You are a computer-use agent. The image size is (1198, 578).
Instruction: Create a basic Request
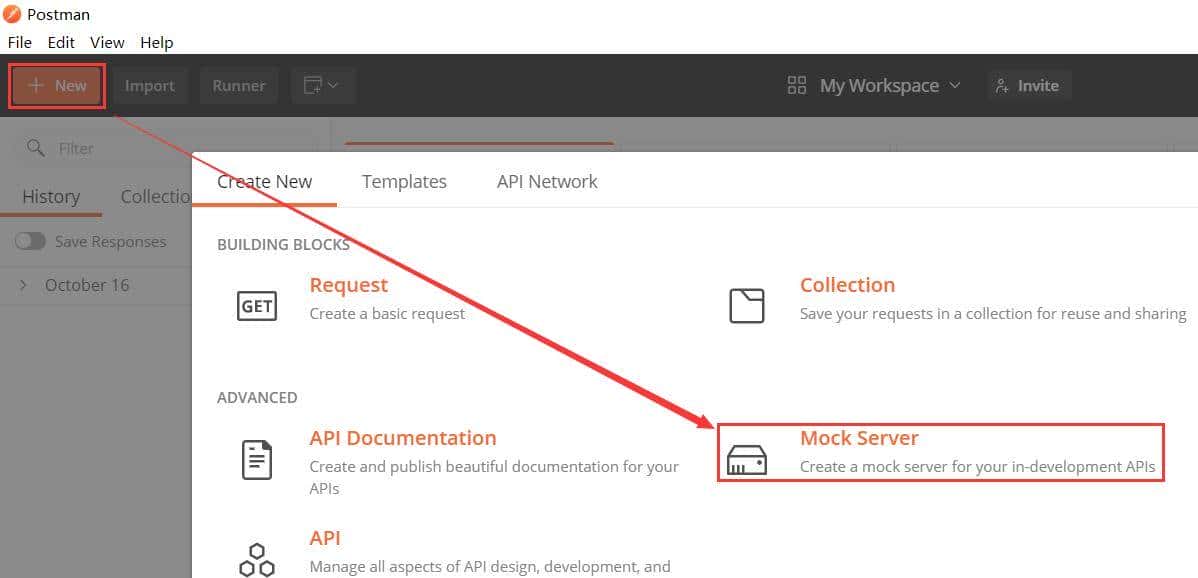click(x=348, y=285)
